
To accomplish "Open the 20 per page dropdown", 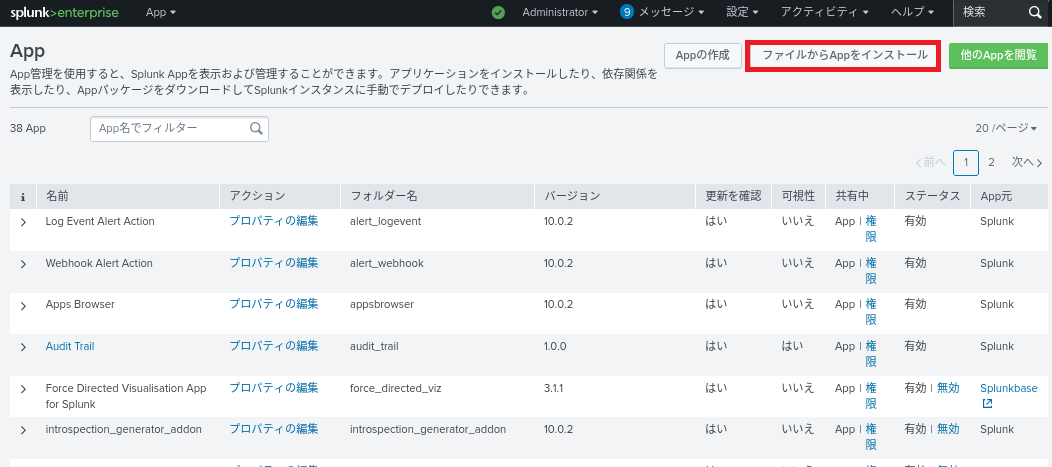I will [1006, 129].
